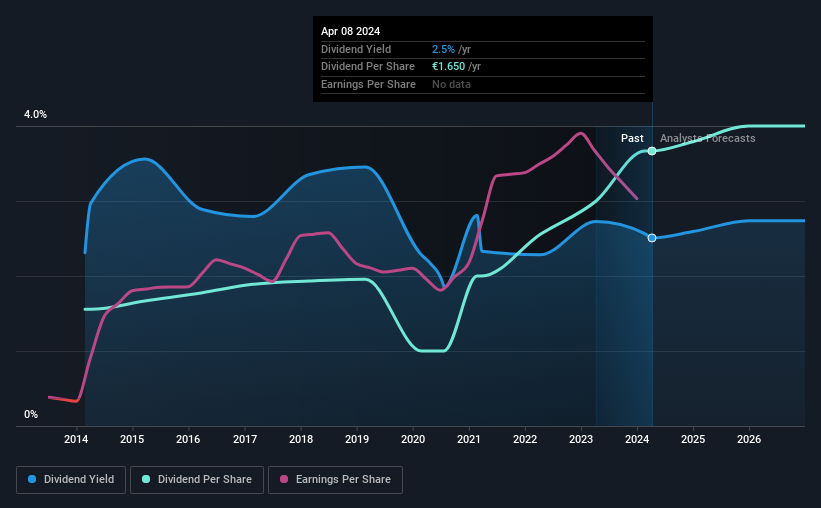Click the 'Earnings Per Share' row label in the tooltip
The image size is (821, 508).
tap(368, 84)
